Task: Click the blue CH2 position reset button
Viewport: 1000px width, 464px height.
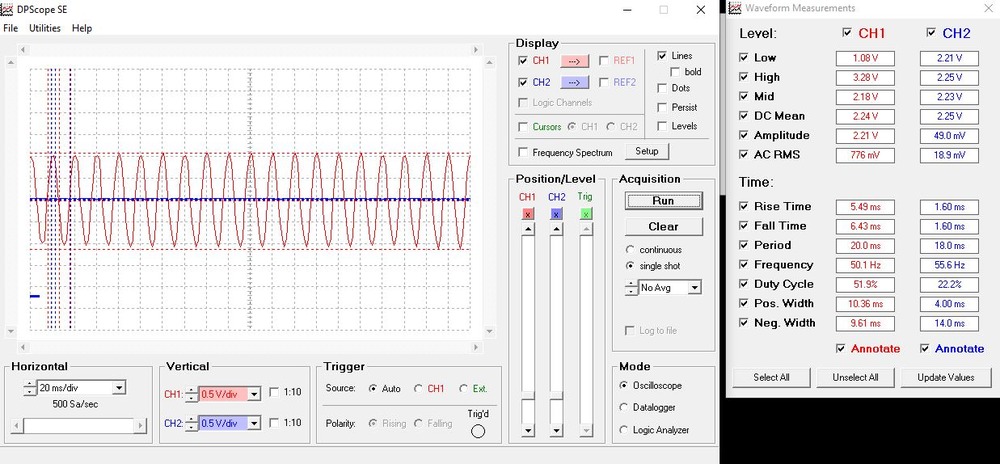Action: pyautogui.click(x=556, y=214)
